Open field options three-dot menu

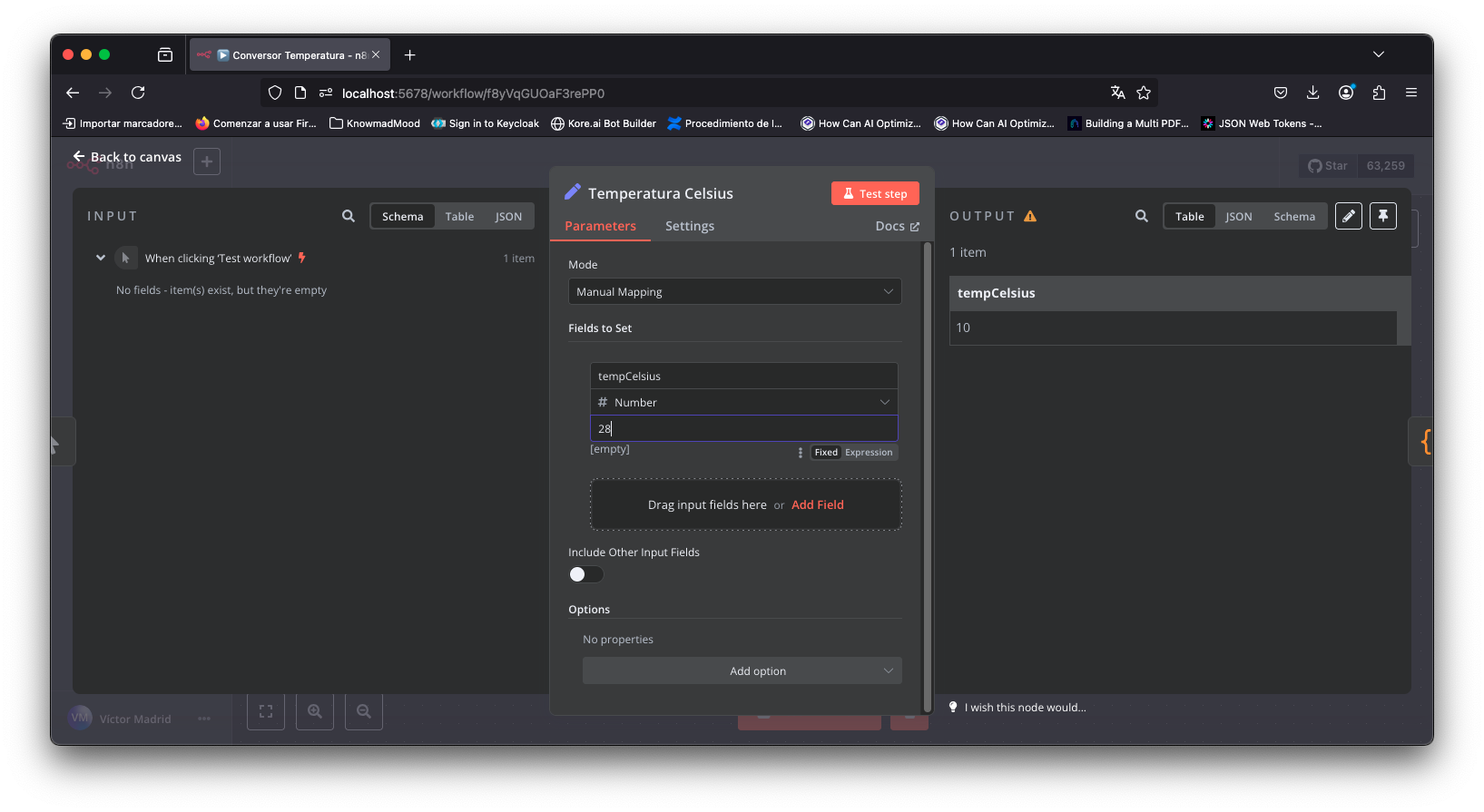point(800,453)
